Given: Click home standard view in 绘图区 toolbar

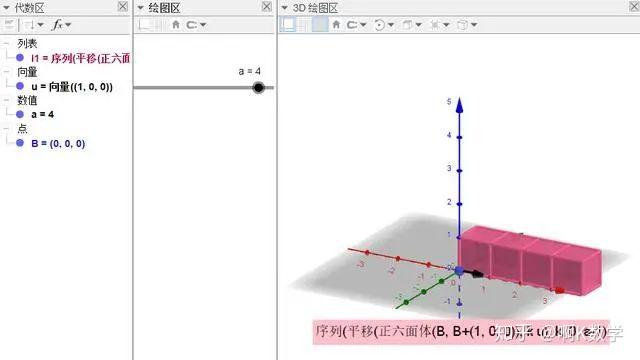Looking at the screenshot, I should coord(176,25).
